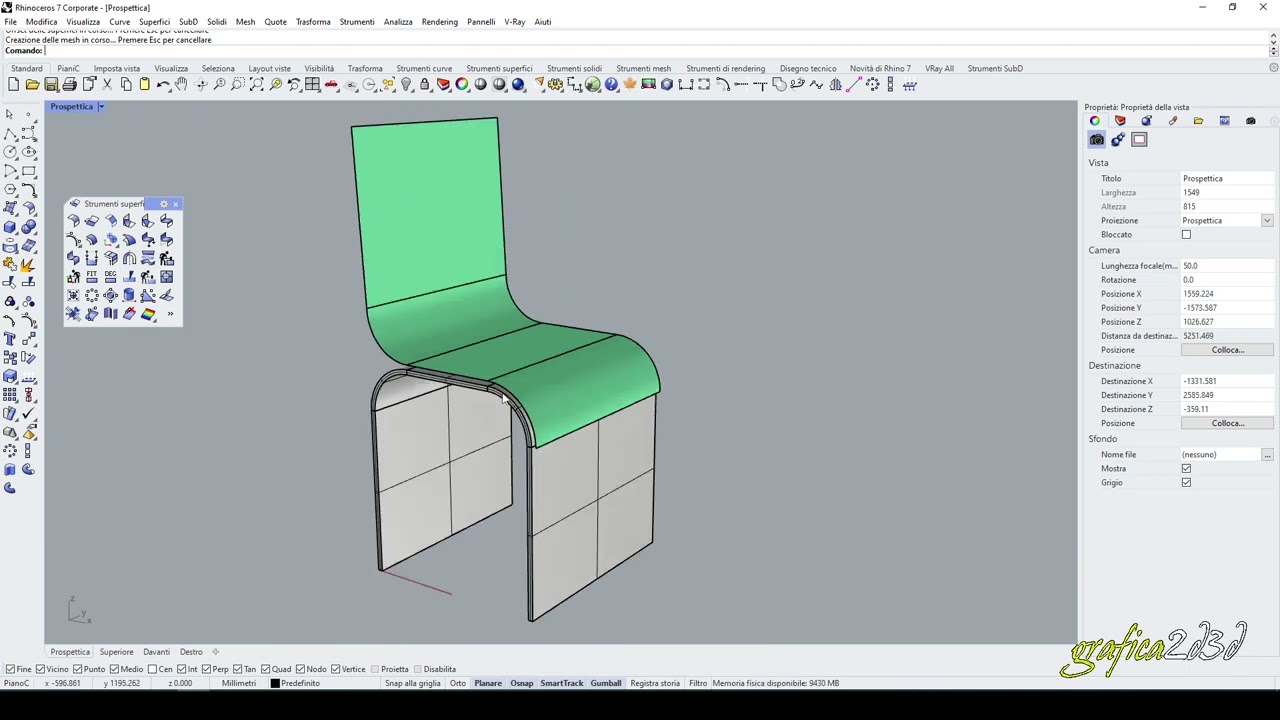The width and height of the screenshot is (1280, 720).
Task: Click the Undo arrow icon
Action: (x=163, y=85)
